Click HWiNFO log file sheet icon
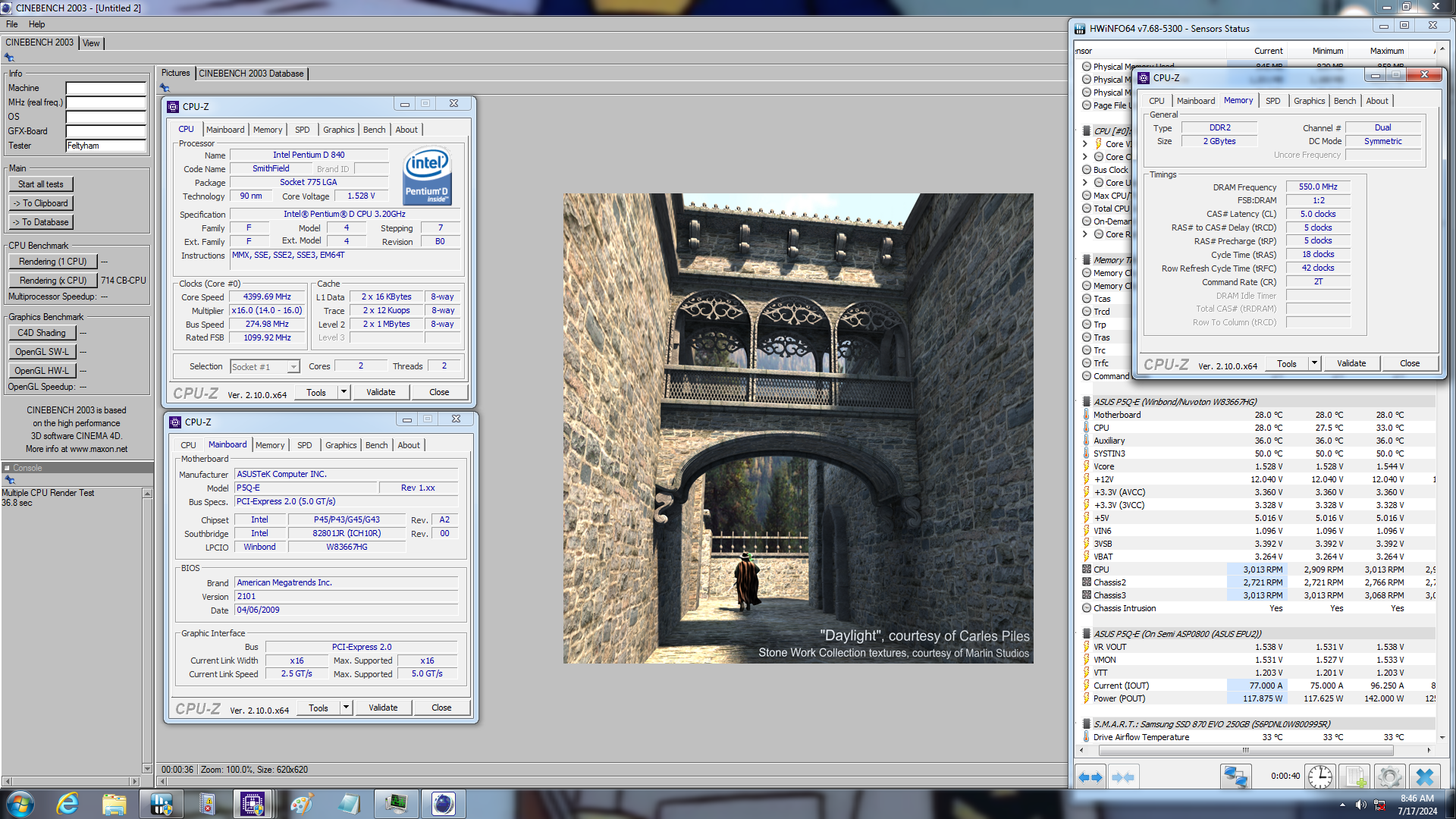Image resolution: width=1456 pixels, height=819 pixels. [1357, 777]
